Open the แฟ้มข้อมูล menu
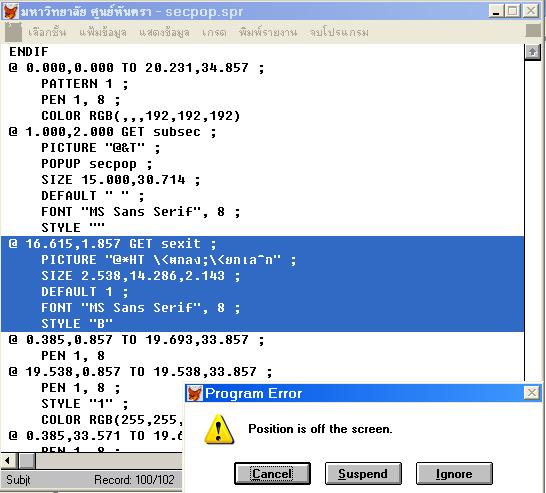Image resolution: width=546 pixels, height=493 pixels. (103, 32)
